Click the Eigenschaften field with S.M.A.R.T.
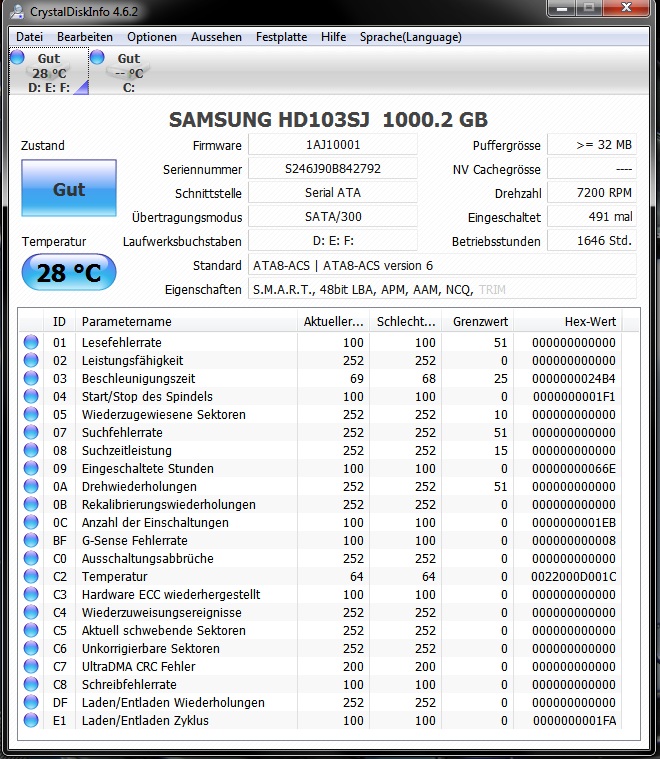The image size is (660, 759). [x=442, y=289]
